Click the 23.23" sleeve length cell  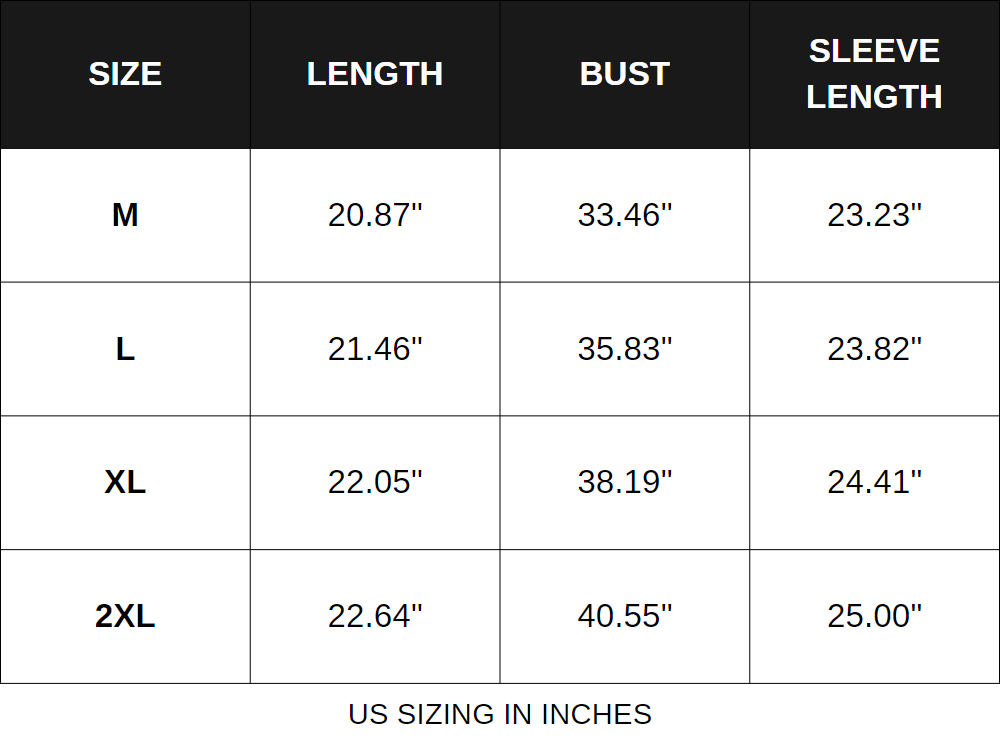(x=875, y=215)
